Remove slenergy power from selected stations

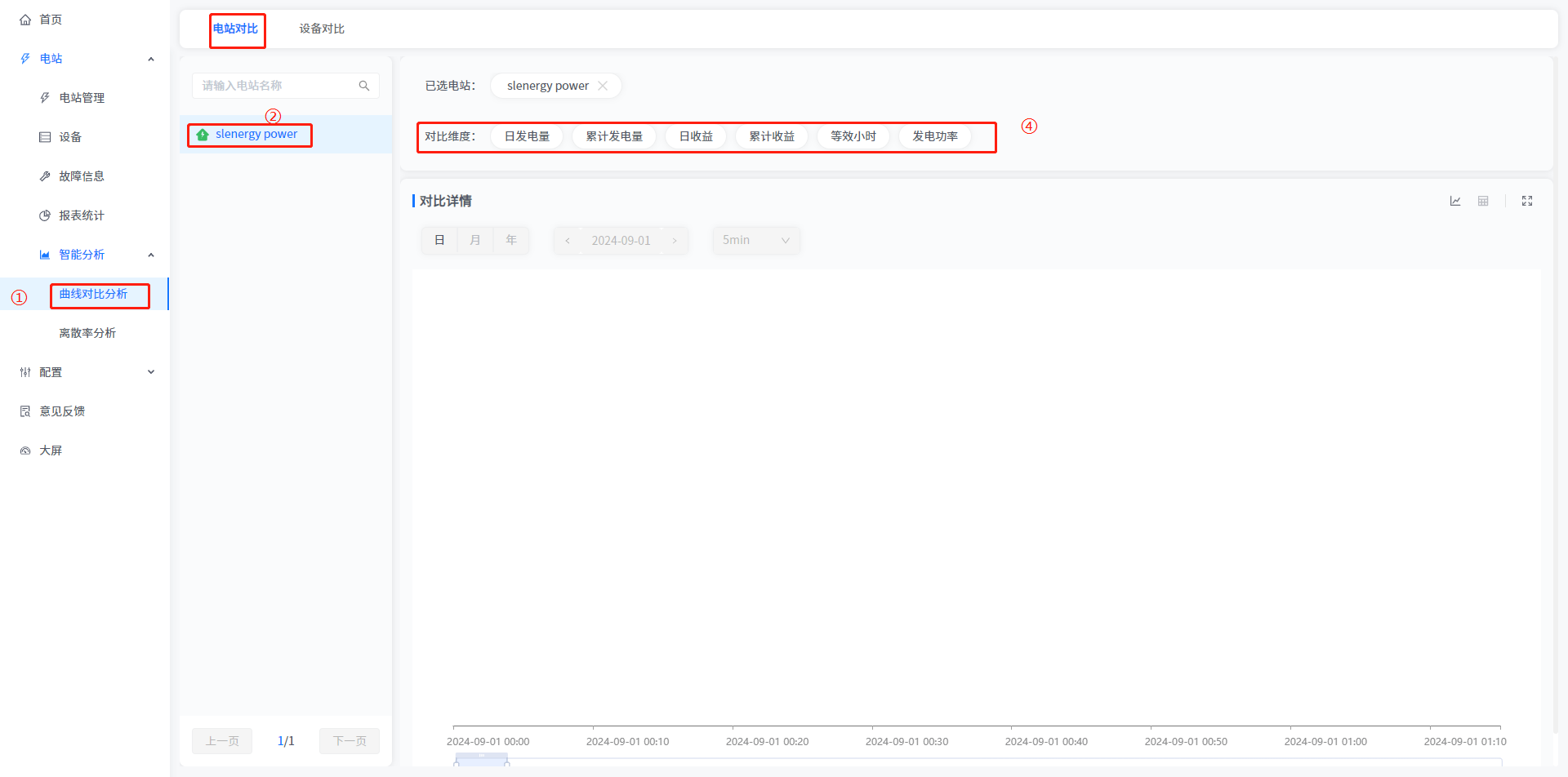point(603,86)
